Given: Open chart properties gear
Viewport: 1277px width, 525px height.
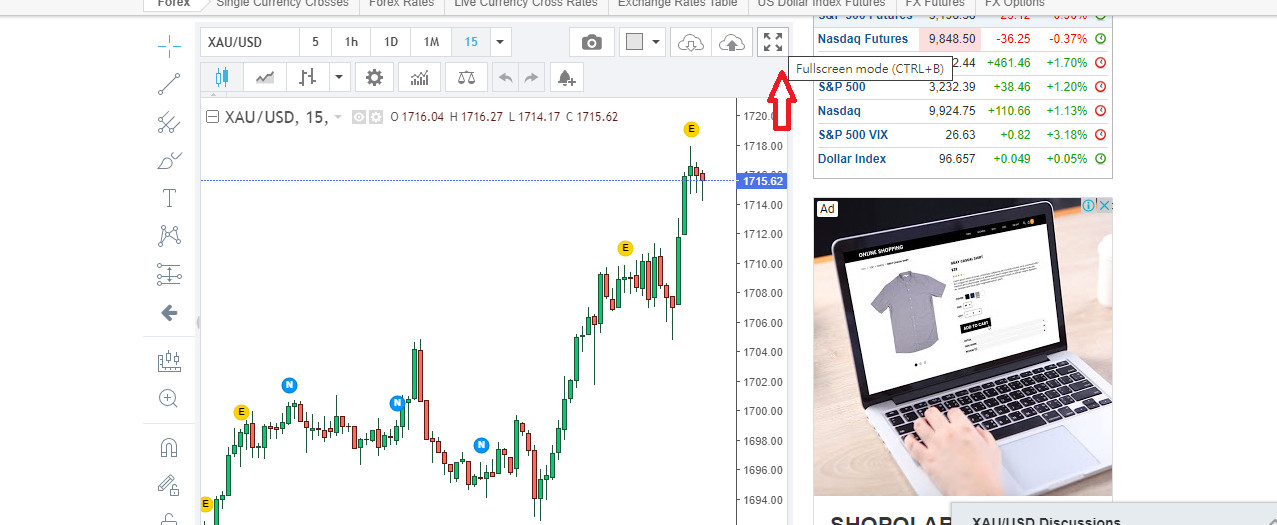Looking at the screenshot, I should point(374,77).
